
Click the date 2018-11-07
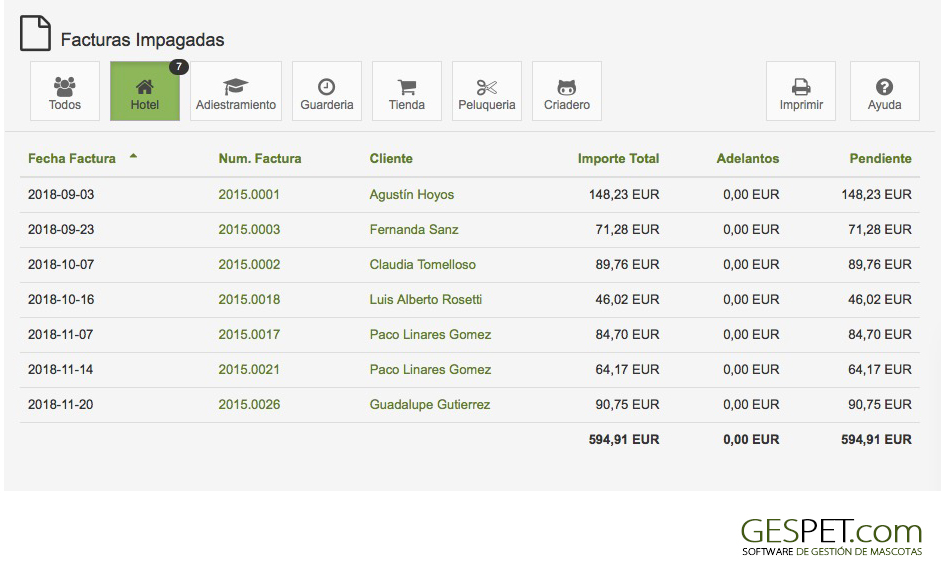click(61, 334)
